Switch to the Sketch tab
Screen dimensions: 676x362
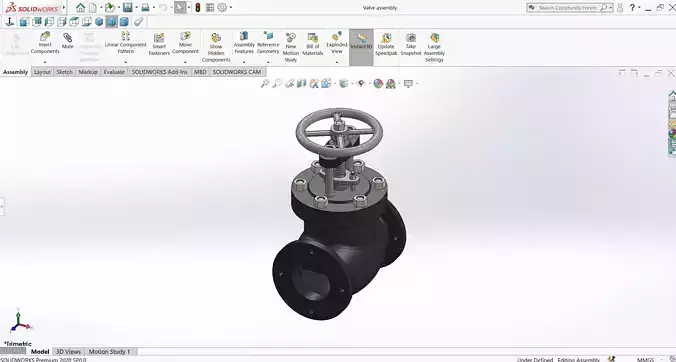point(65,72)
